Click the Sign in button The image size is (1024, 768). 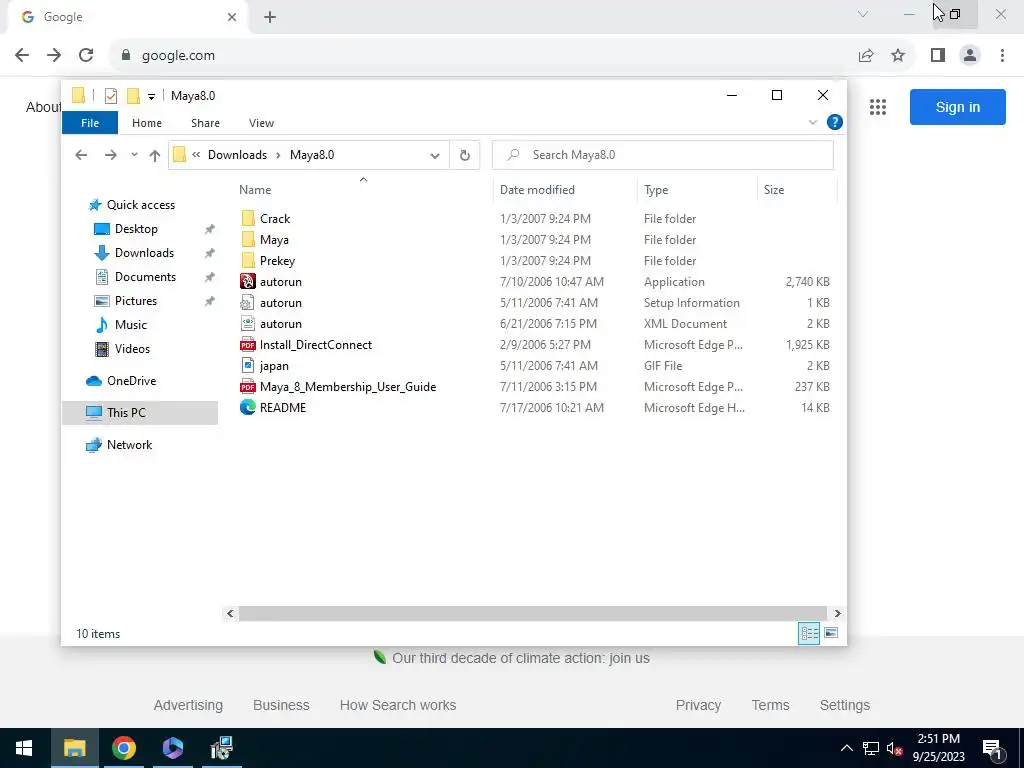point(957,107)
